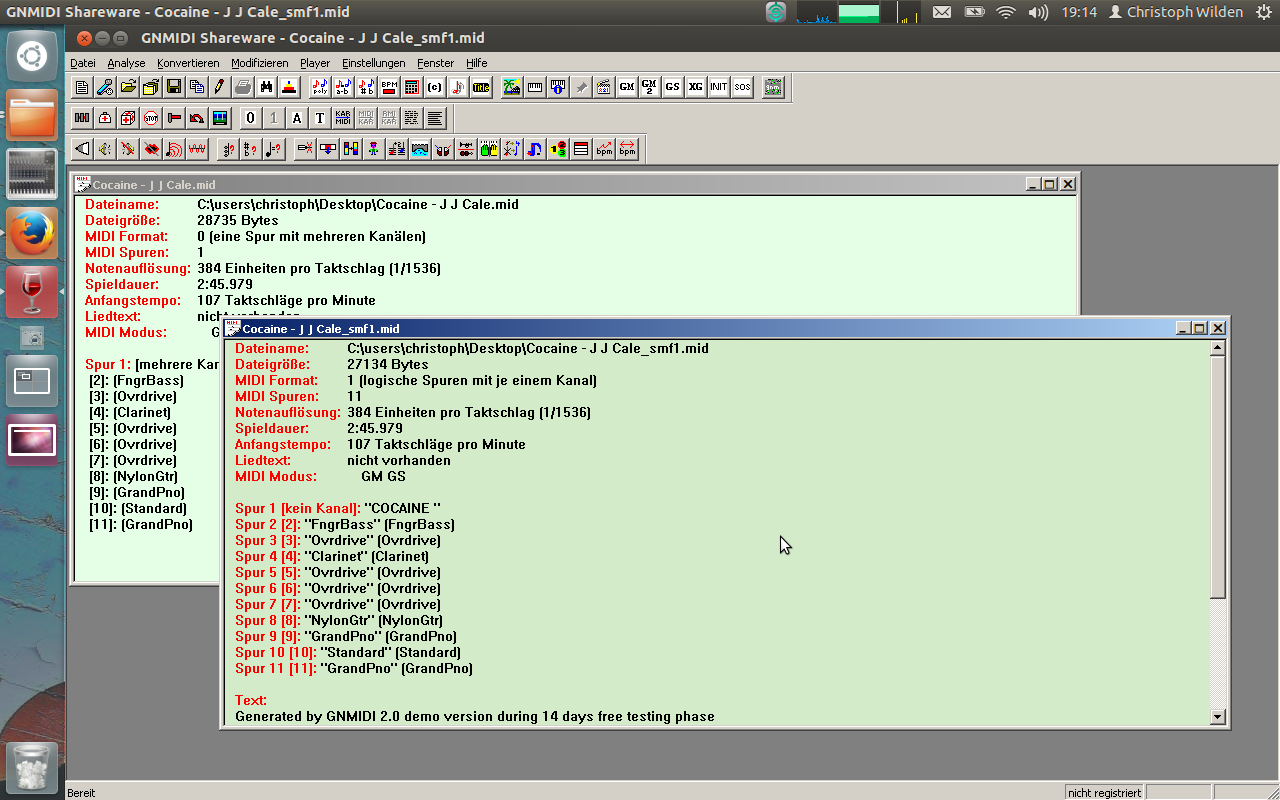The height and width of the screenshot is (800, 1280).
Task: Click the GS toolbar icon
Action: point(672,87)
